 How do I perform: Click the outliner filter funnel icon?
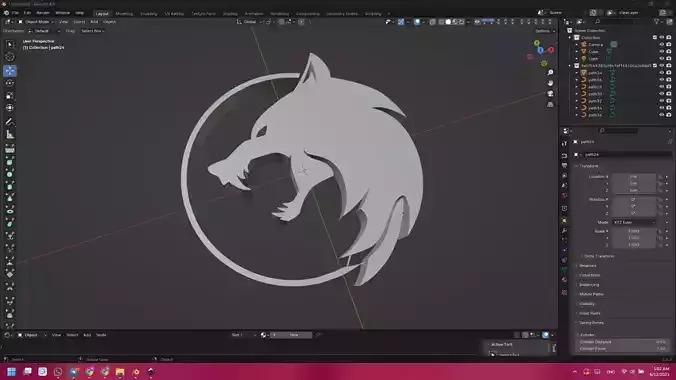click(657, 22)
